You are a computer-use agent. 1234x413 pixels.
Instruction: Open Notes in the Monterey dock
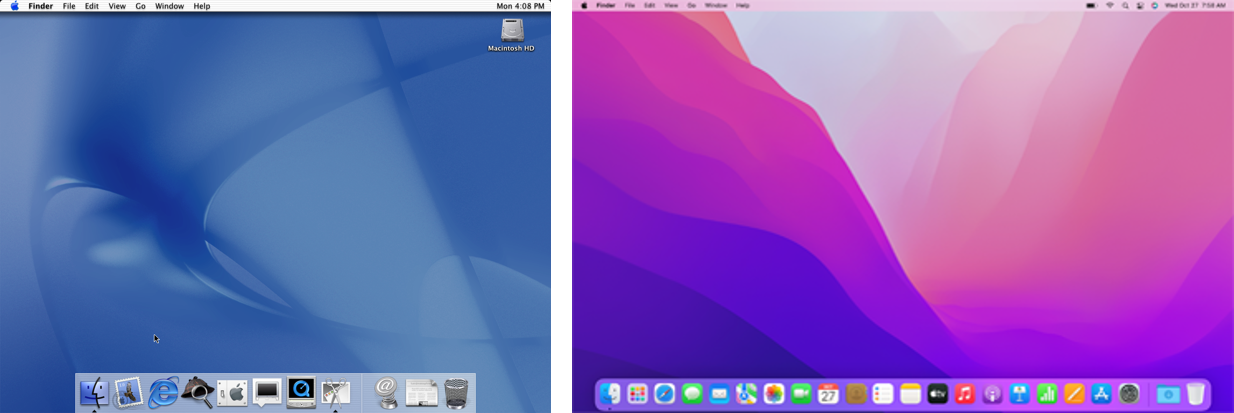[x=910, y=394]
